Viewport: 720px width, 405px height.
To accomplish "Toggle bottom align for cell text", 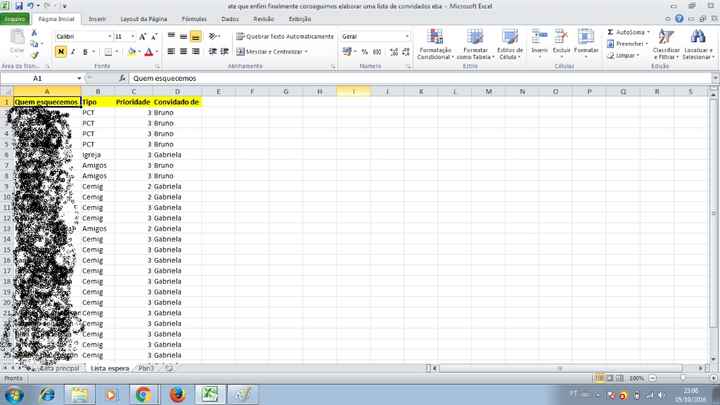I will click(196, 36).
